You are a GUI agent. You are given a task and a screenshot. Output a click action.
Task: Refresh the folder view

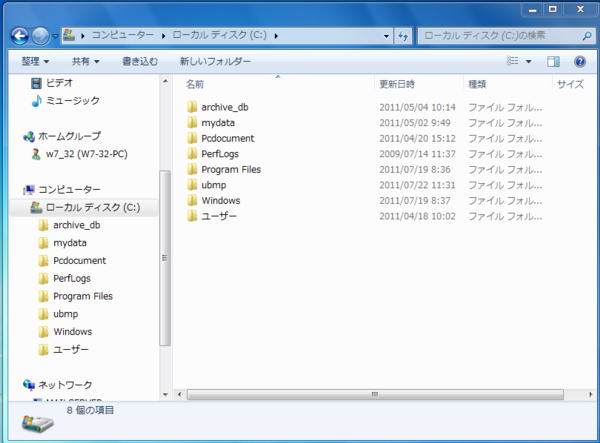(403, 36)
